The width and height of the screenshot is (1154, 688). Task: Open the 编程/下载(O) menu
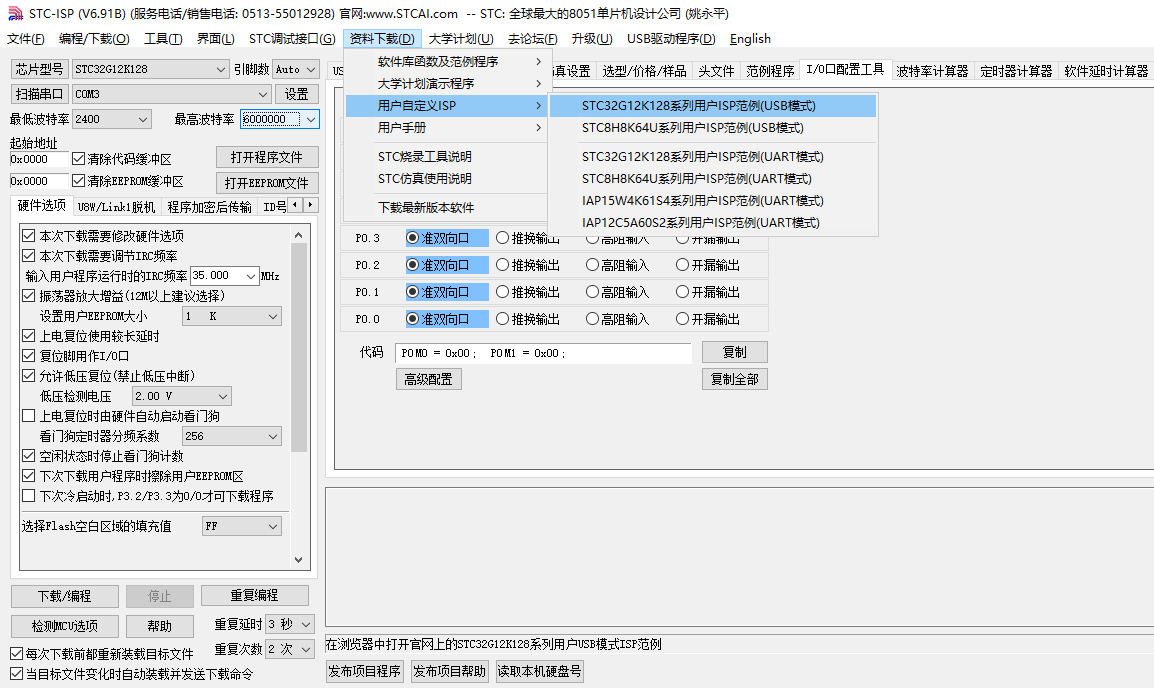[94, 39]
